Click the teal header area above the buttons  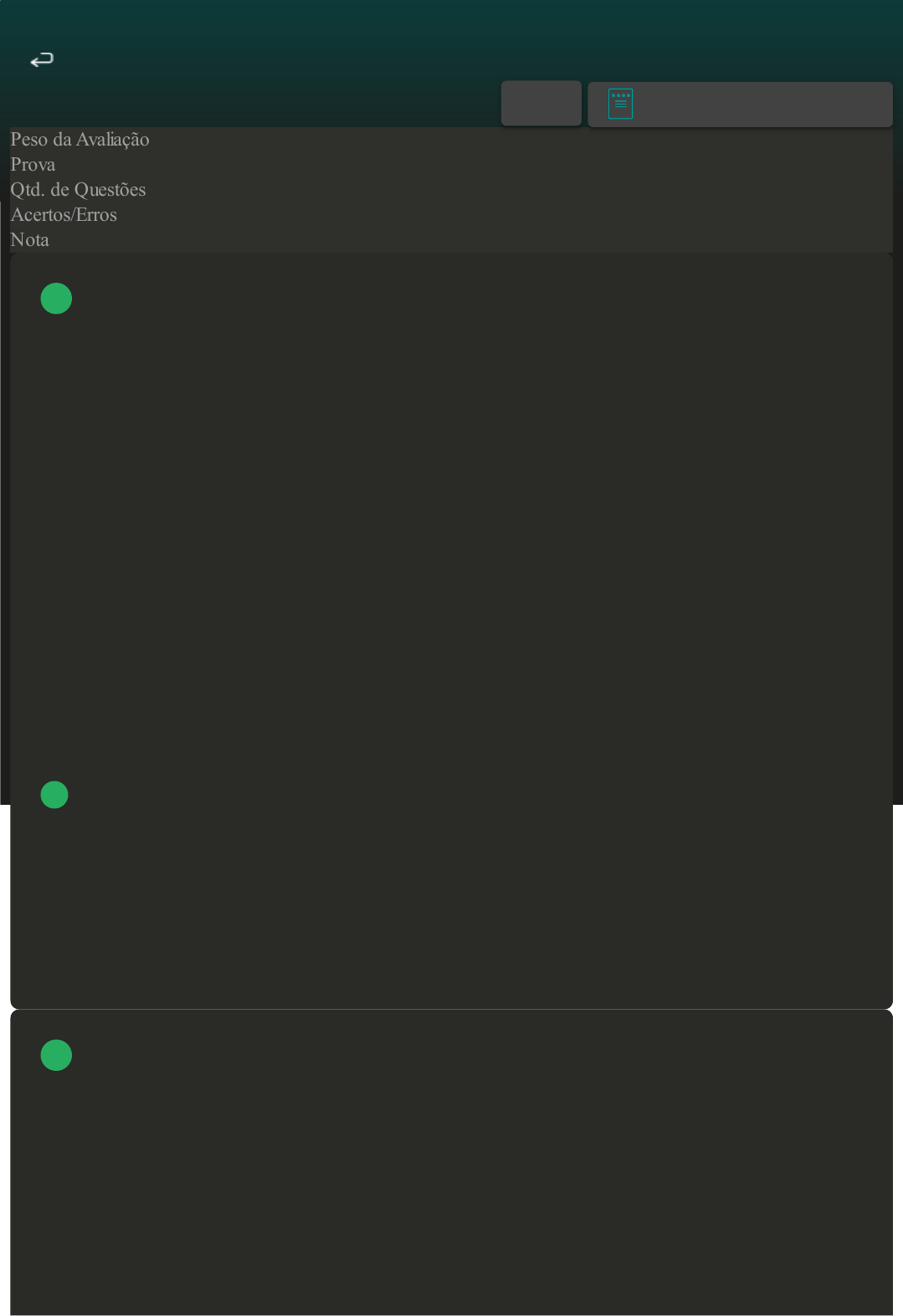452,33
